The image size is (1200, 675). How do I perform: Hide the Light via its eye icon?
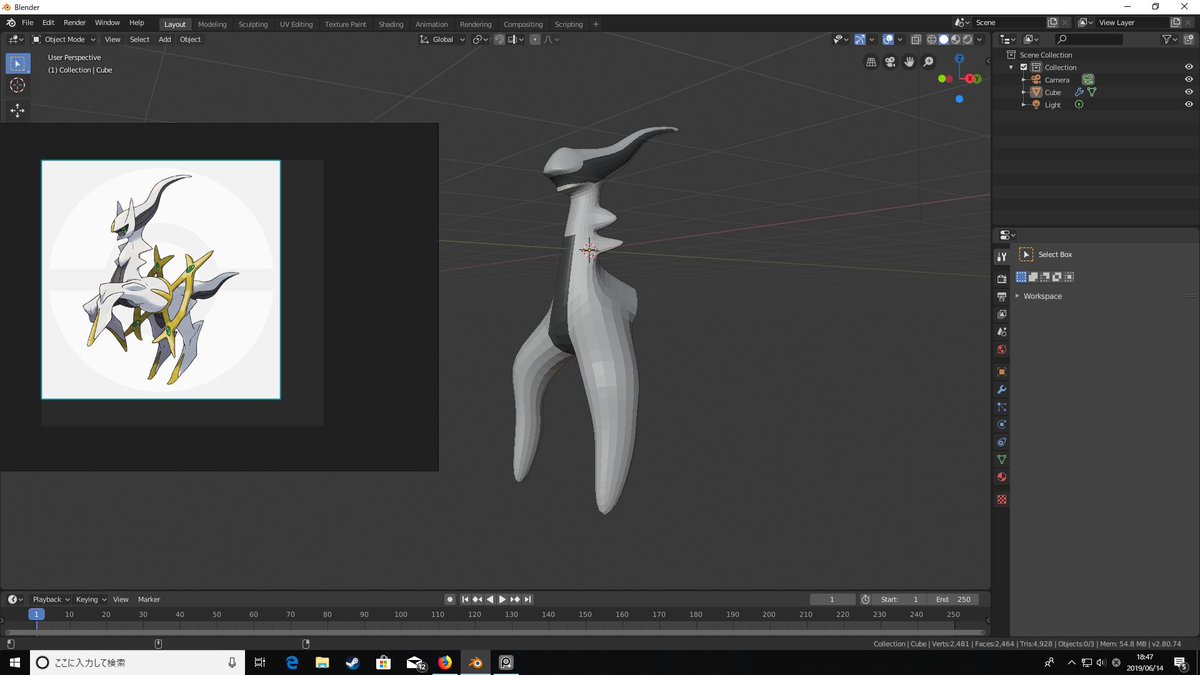point(1189,105)
